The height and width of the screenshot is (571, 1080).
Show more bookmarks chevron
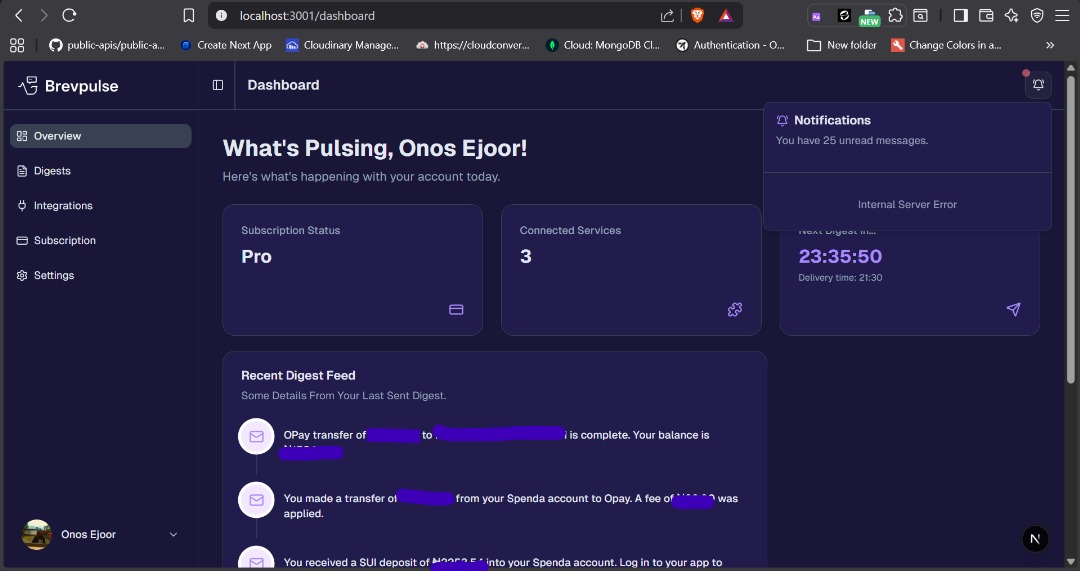pos(1050,45)
